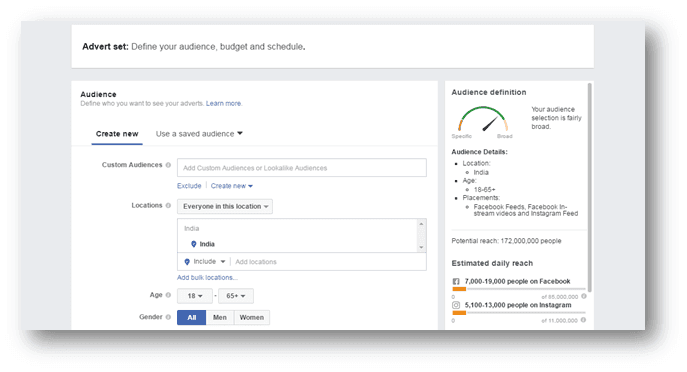The image size is (687, 372).
Task: Click the Gender info icon
Action: point(168,317)
